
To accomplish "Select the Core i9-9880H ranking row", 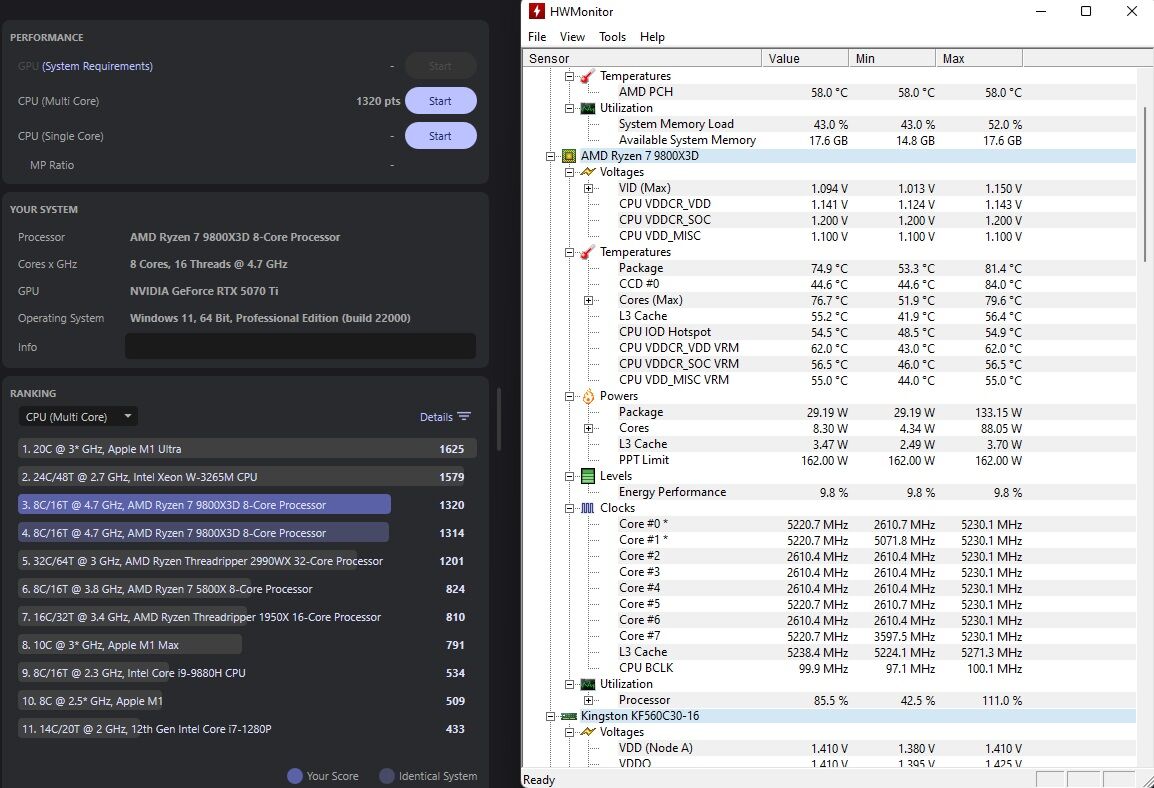I will point(247,672).
